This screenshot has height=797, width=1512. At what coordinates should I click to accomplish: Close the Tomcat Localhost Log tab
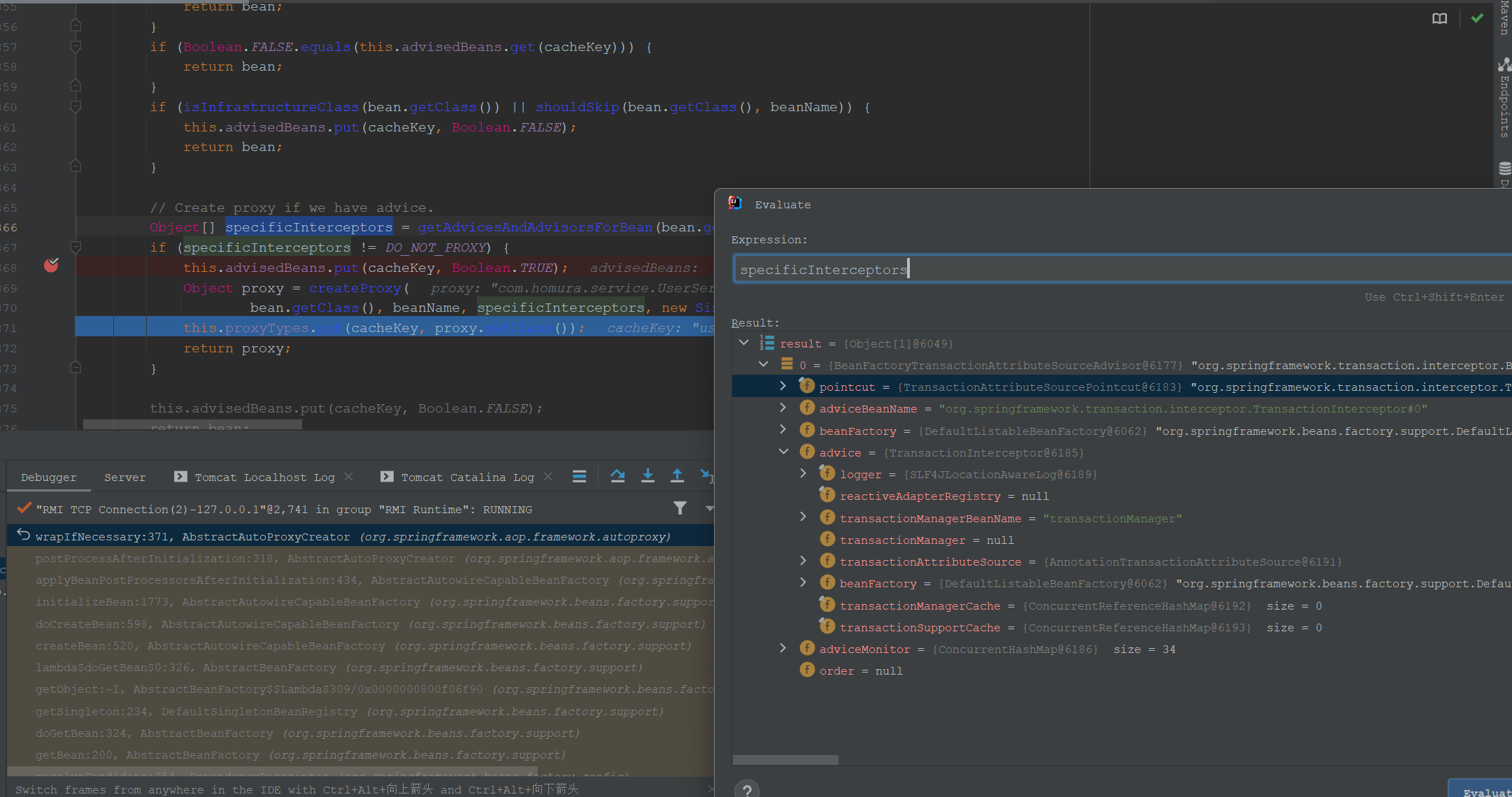pos(348,477)
